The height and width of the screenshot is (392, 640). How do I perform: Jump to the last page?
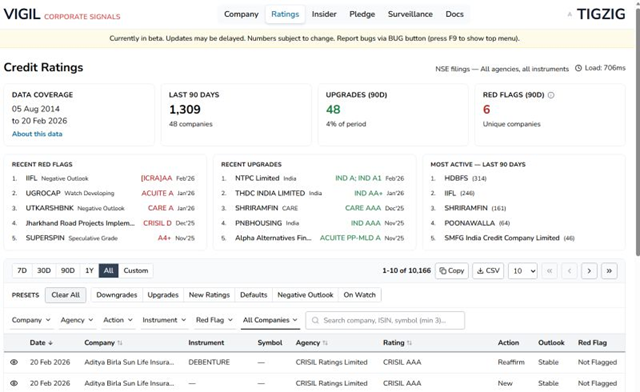tap(609, 271)
